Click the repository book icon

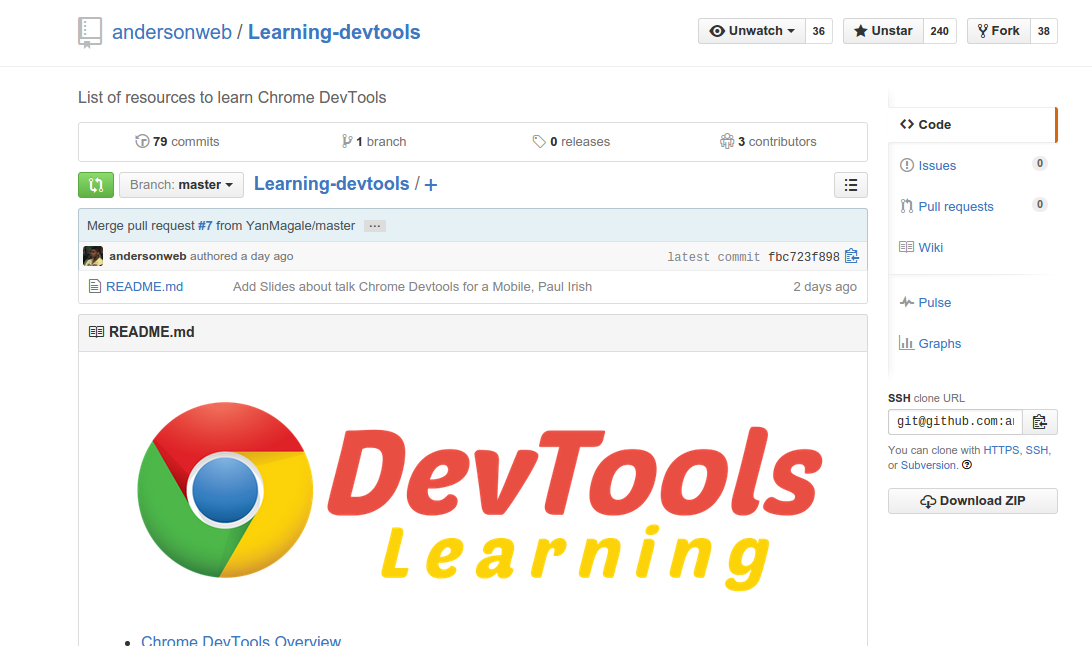click(x=90, y=33)
